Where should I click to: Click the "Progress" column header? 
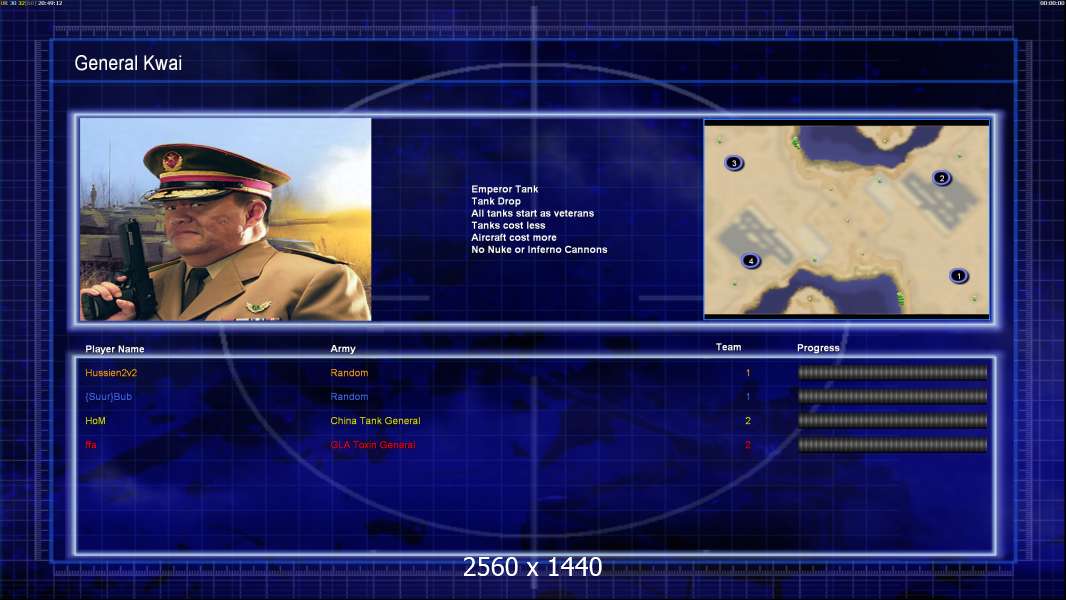(x=818, y=348)
